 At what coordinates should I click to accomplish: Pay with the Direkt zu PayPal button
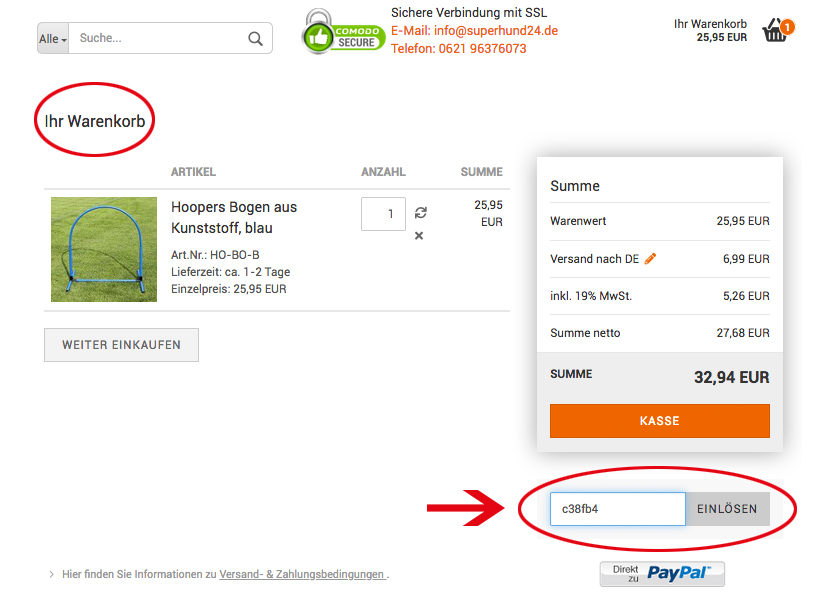click(662, 574)
